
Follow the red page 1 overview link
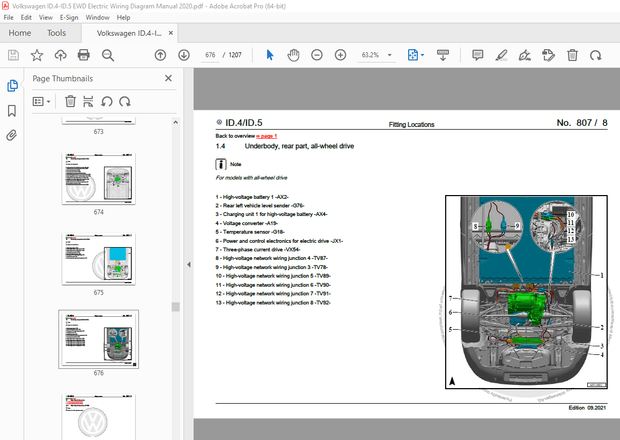click(267, 136)
